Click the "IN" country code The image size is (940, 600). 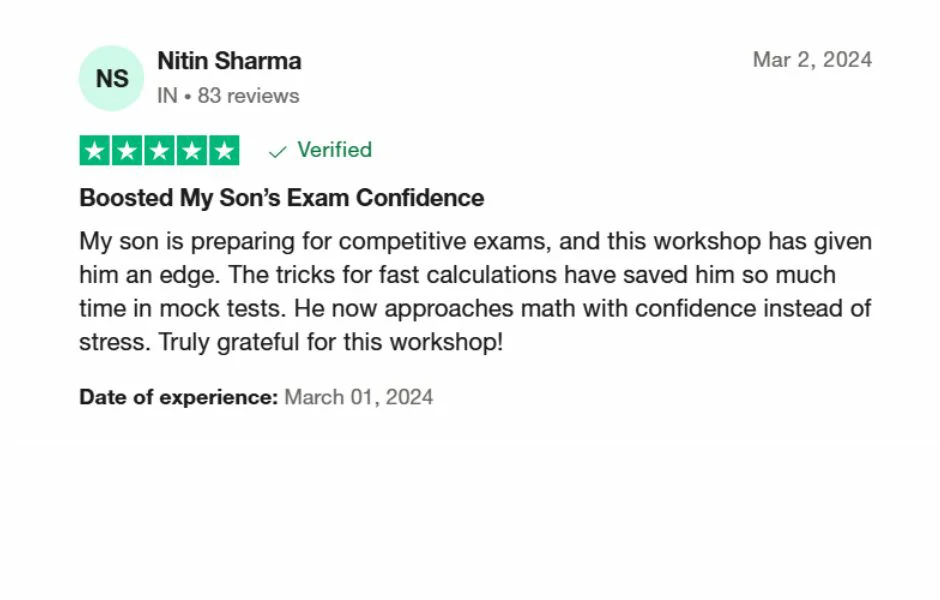[167, 96]
